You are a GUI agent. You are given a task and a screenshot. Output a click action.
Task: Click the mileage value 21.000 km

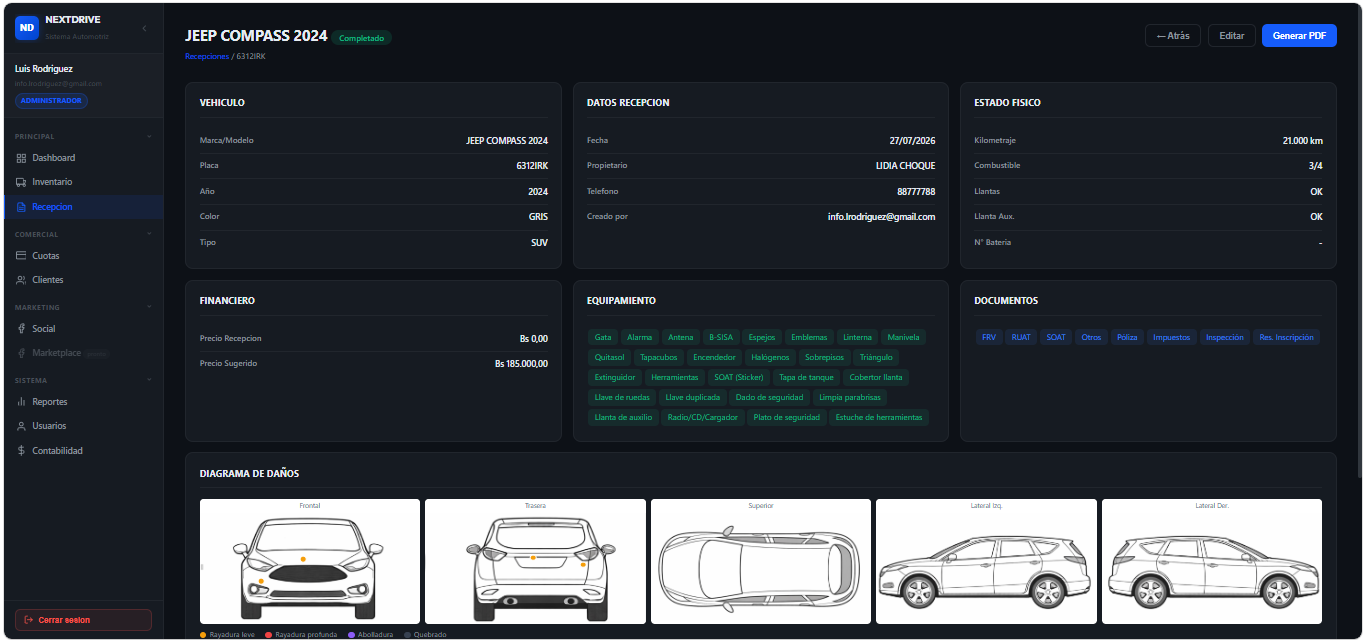[x=1302, y=141]
